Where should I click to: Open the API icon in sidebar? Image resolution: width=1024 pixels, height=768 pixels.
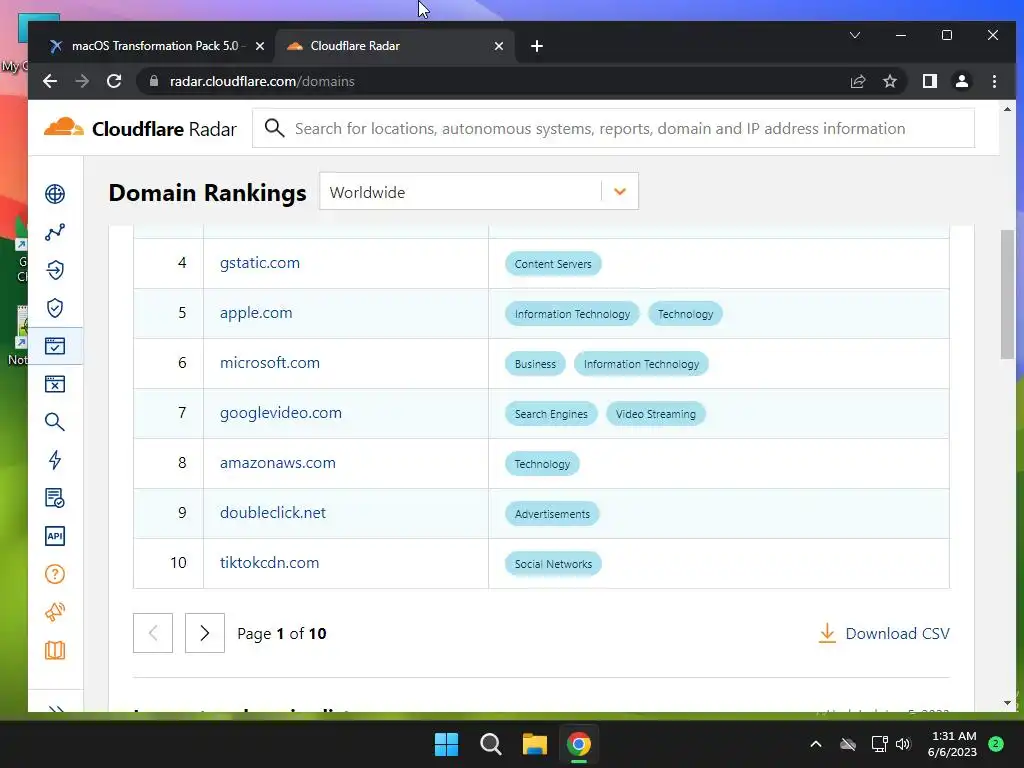click(x=55, y=536)
